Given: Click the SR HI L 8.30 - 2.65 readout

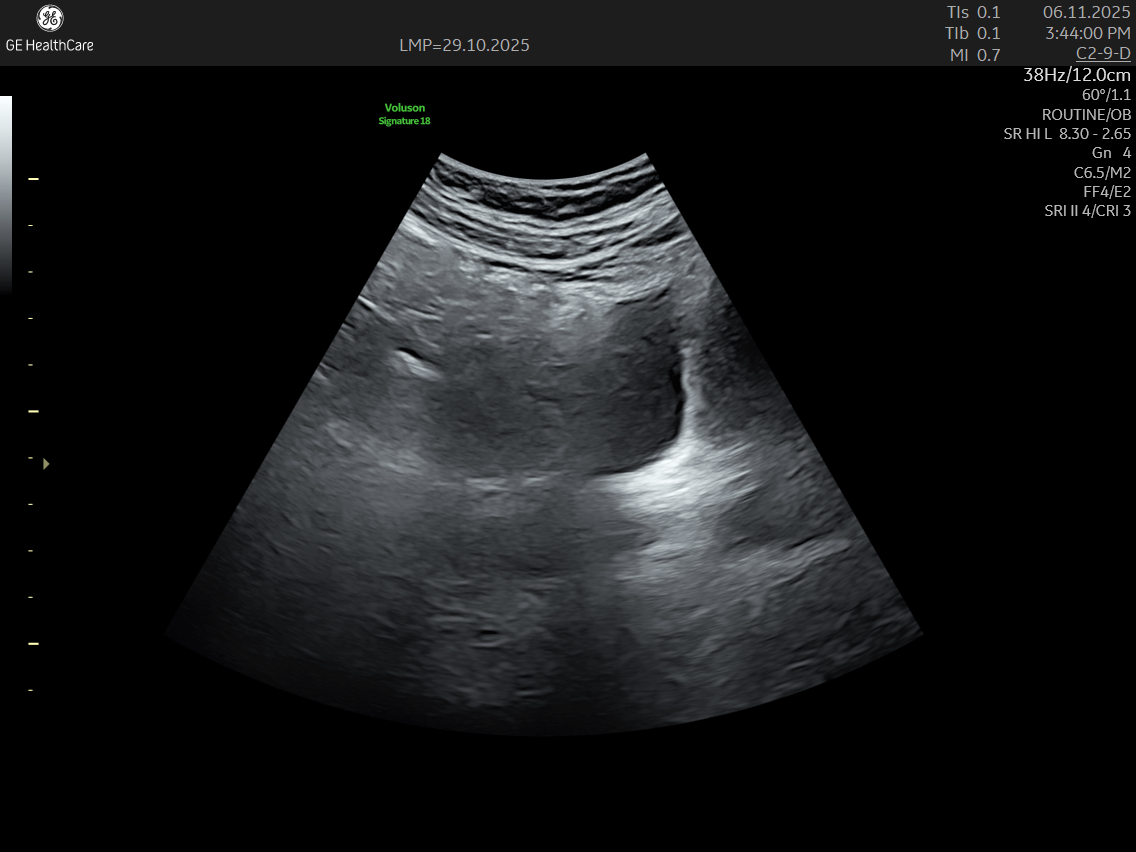Looking at the screenshot, I should click(x=1067, y=133).
